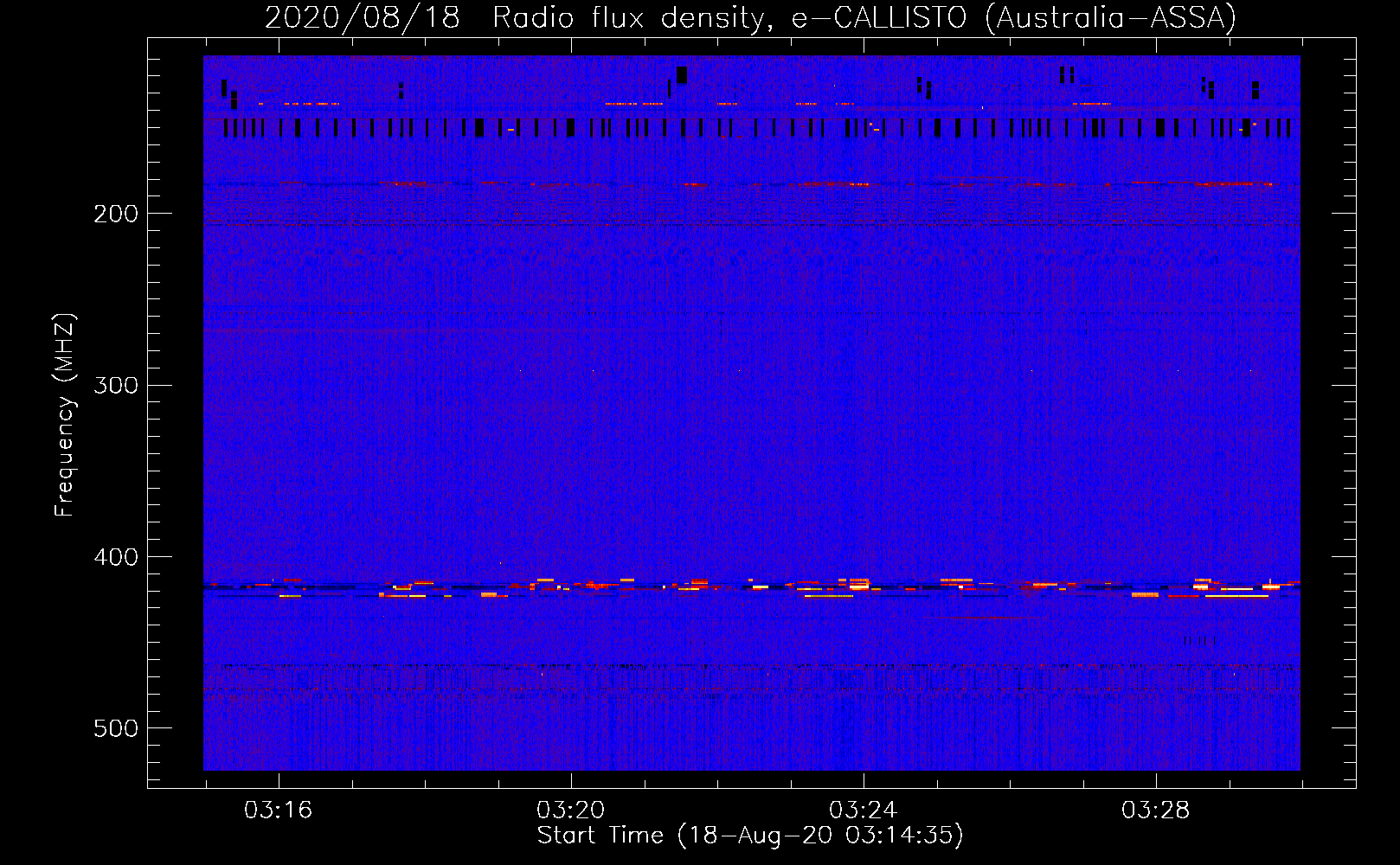Select the 03:16 time tick label
Viewport: 1400px width, 865px height.
[278, 811]
